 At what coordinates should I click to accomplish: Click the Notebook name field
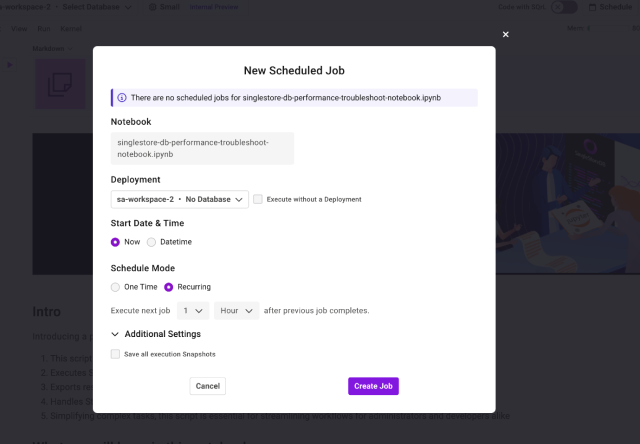point(202,149)
